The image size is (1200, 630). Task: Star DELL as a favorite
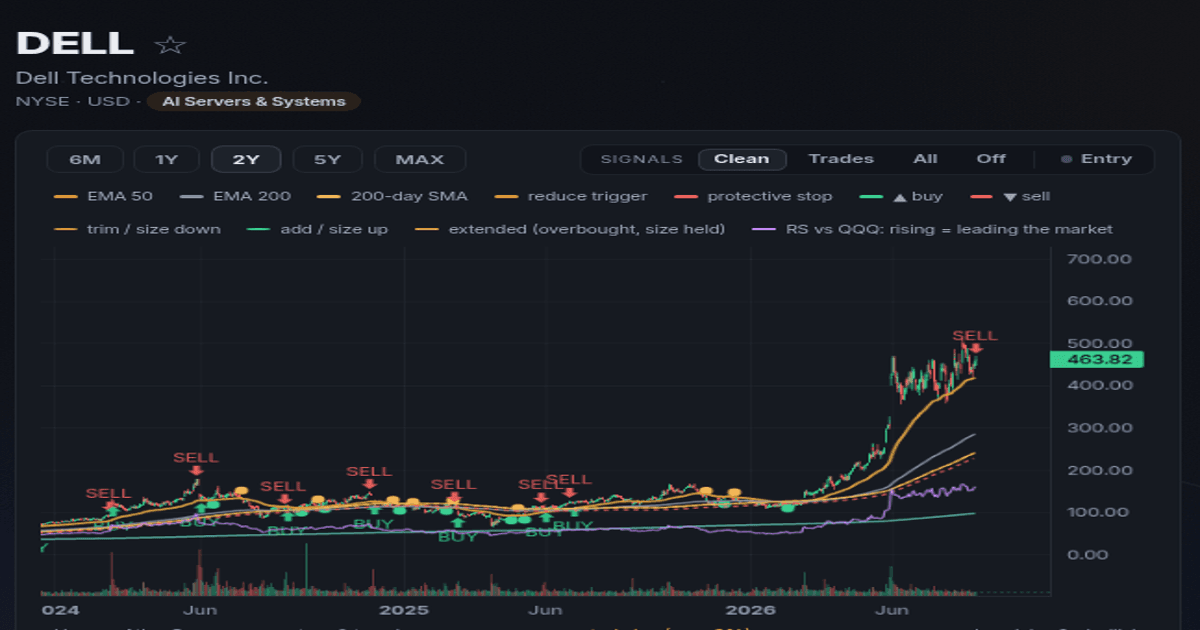pyautogui.click(x=170, y=45)
